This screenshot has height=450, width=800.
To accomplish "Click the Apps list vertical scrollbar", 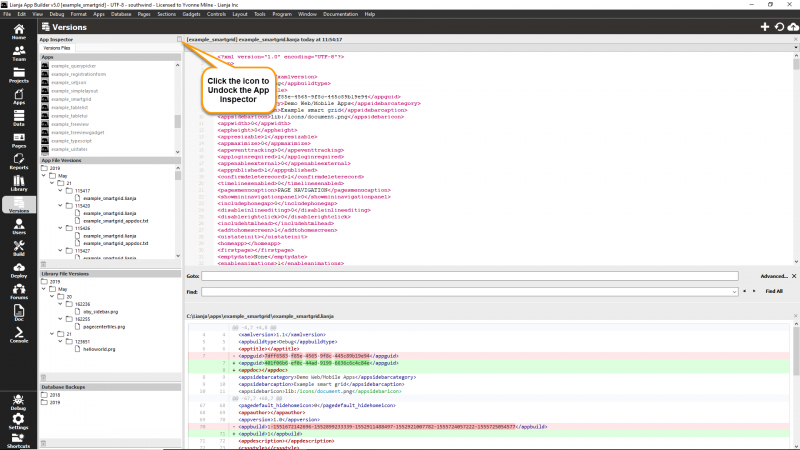I will pos(178,108).
